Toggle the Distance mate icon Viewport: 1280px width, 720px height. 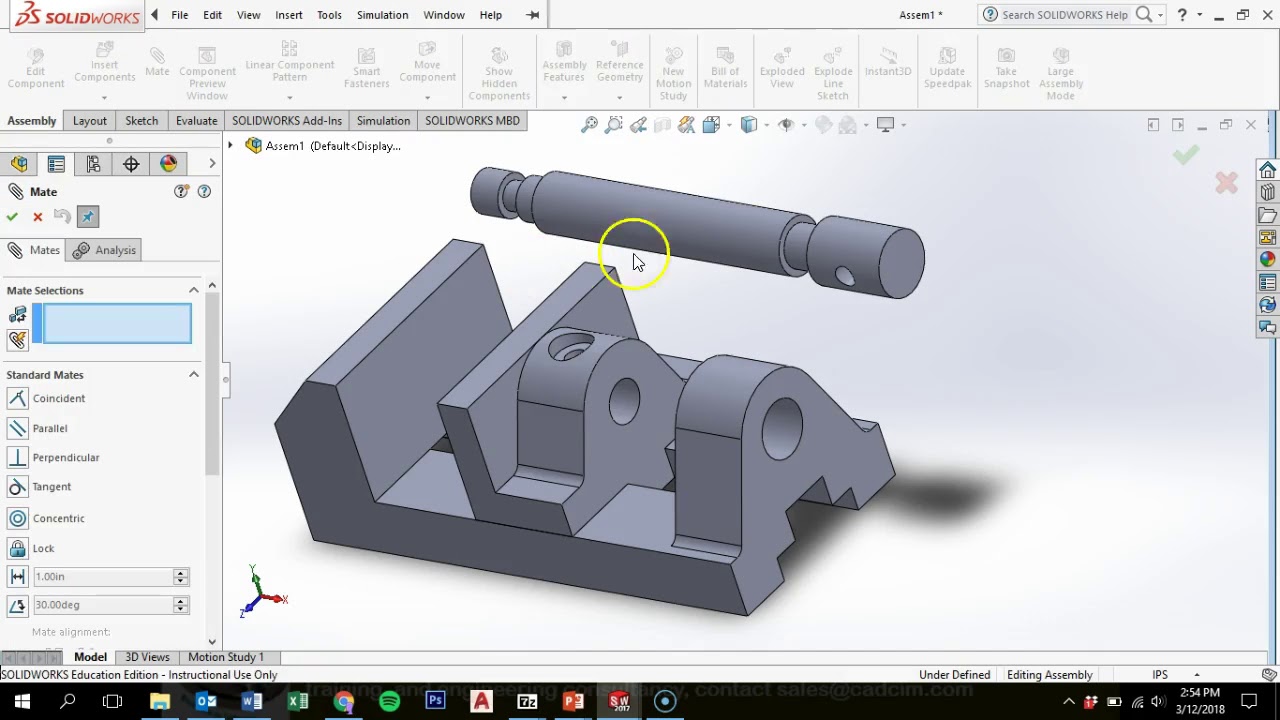(x=17, y=576)
